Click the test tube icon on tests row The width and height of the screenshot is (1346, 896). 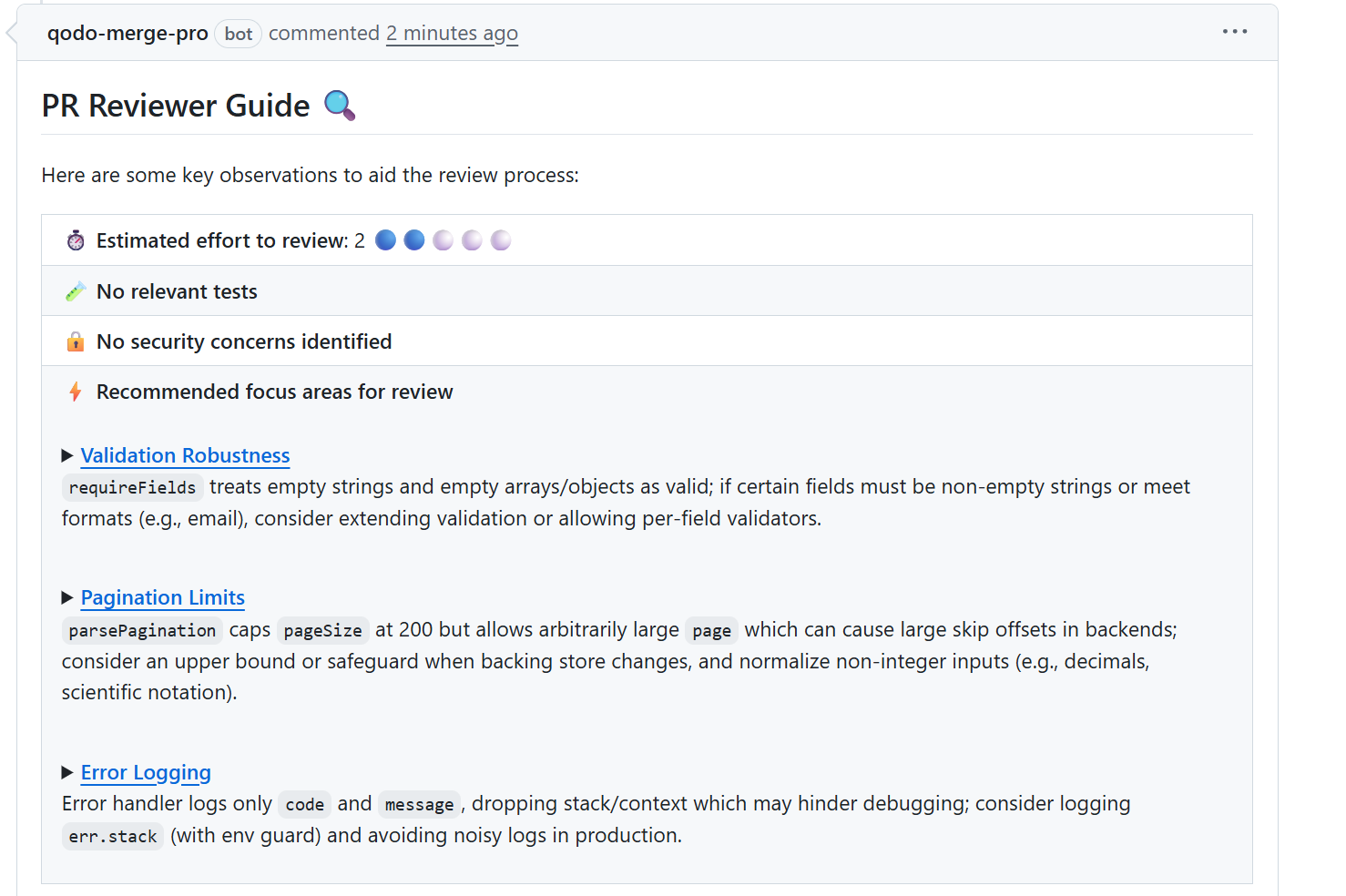[x=75, y=290]
